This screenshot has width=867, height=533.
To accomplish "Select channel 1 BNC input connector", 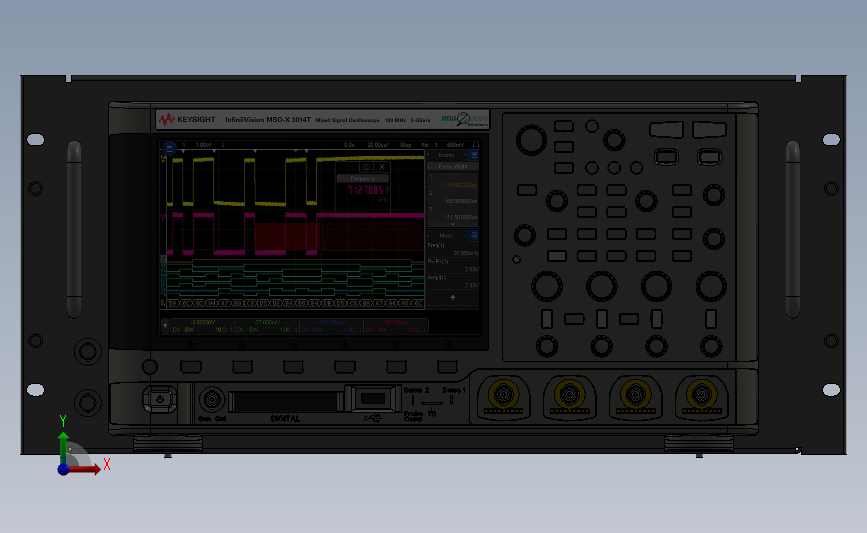I will coord(503,394).
